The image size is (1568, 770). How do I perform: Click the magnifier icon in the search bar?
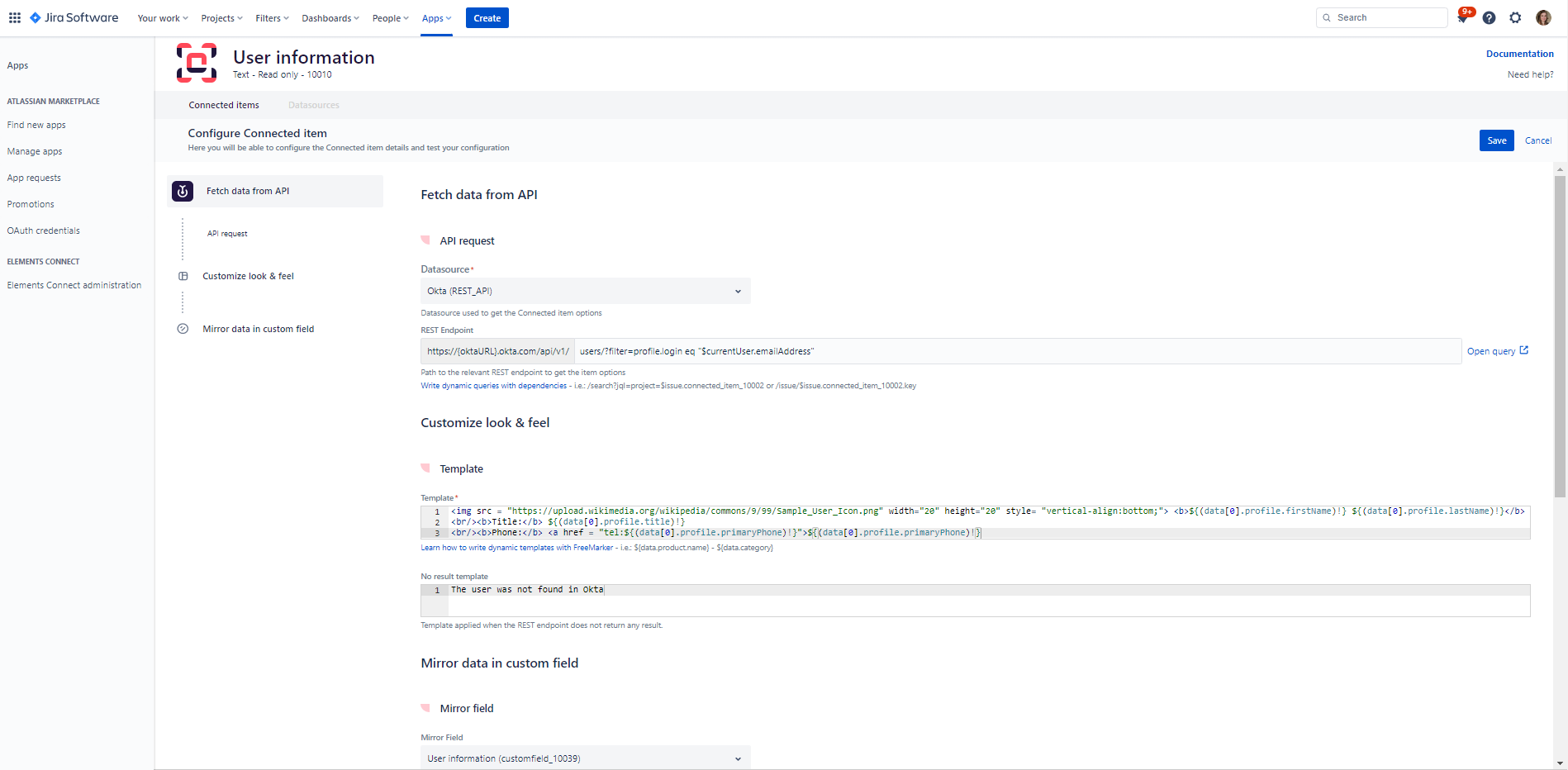pos(1327,17)
